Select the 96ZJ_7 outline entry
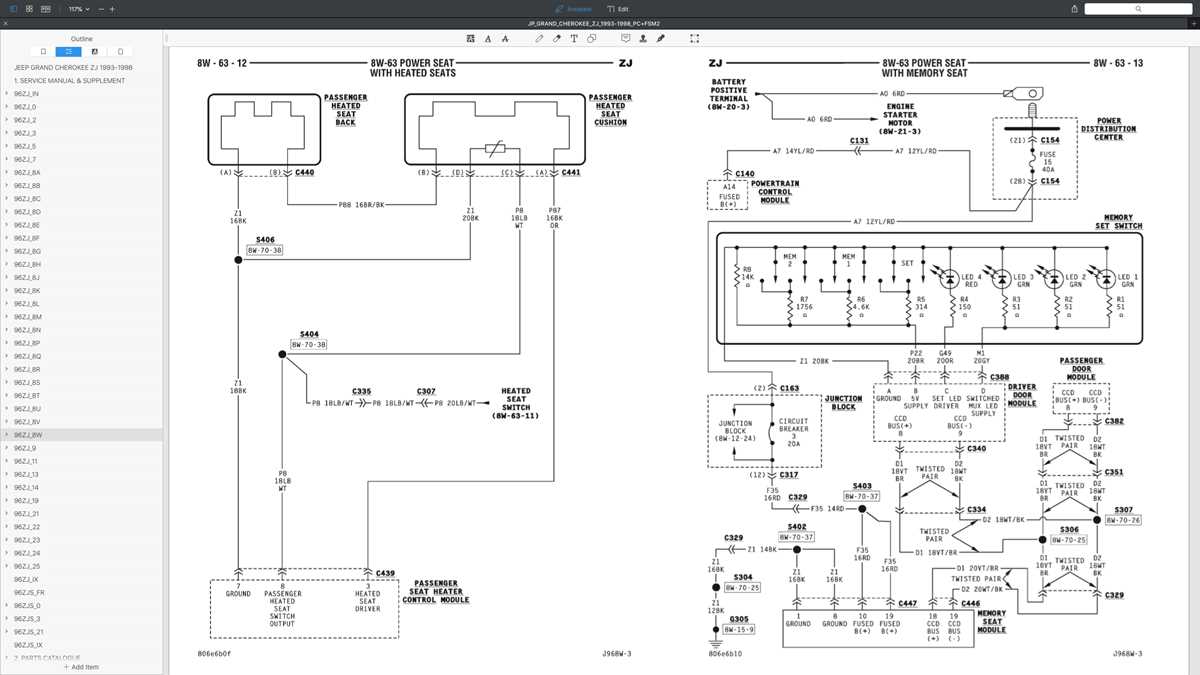This screenshot has height=675, width=1200. coord(25,159)
